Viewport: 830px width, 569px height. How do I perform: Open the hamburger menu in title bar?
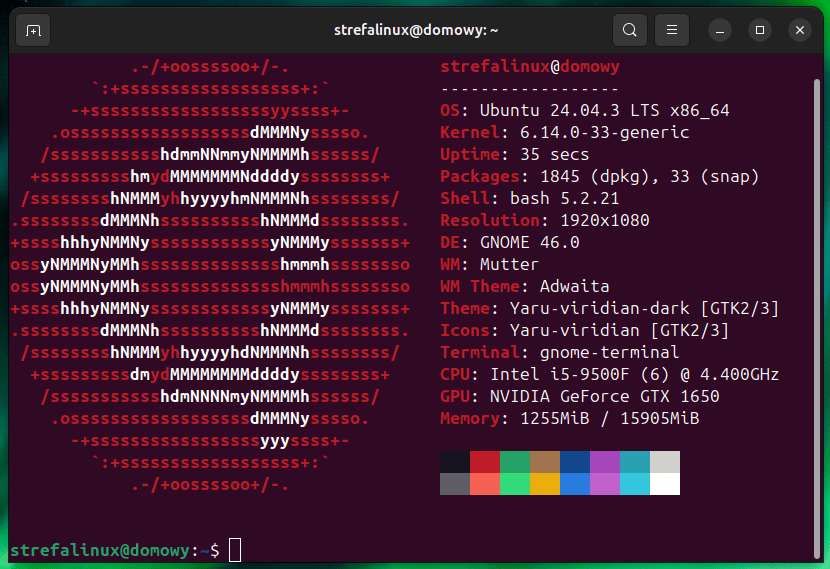tap(672, 30)
